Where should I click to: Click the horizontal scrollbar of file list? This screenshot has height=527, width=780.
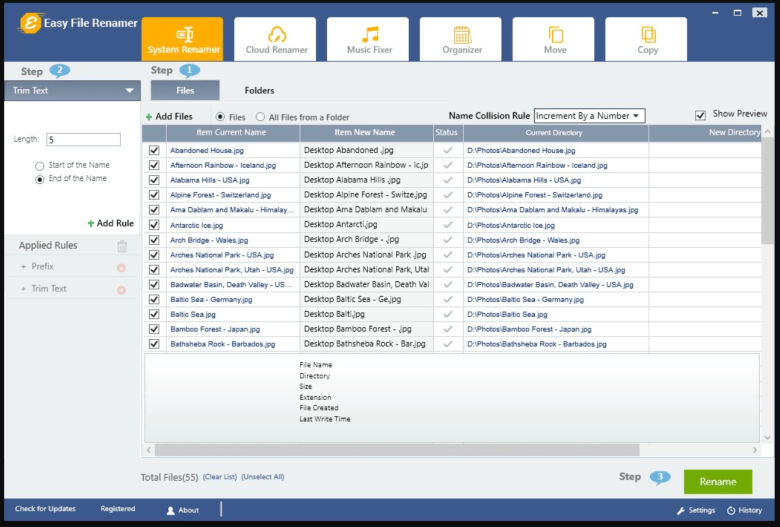coord(397,450)
